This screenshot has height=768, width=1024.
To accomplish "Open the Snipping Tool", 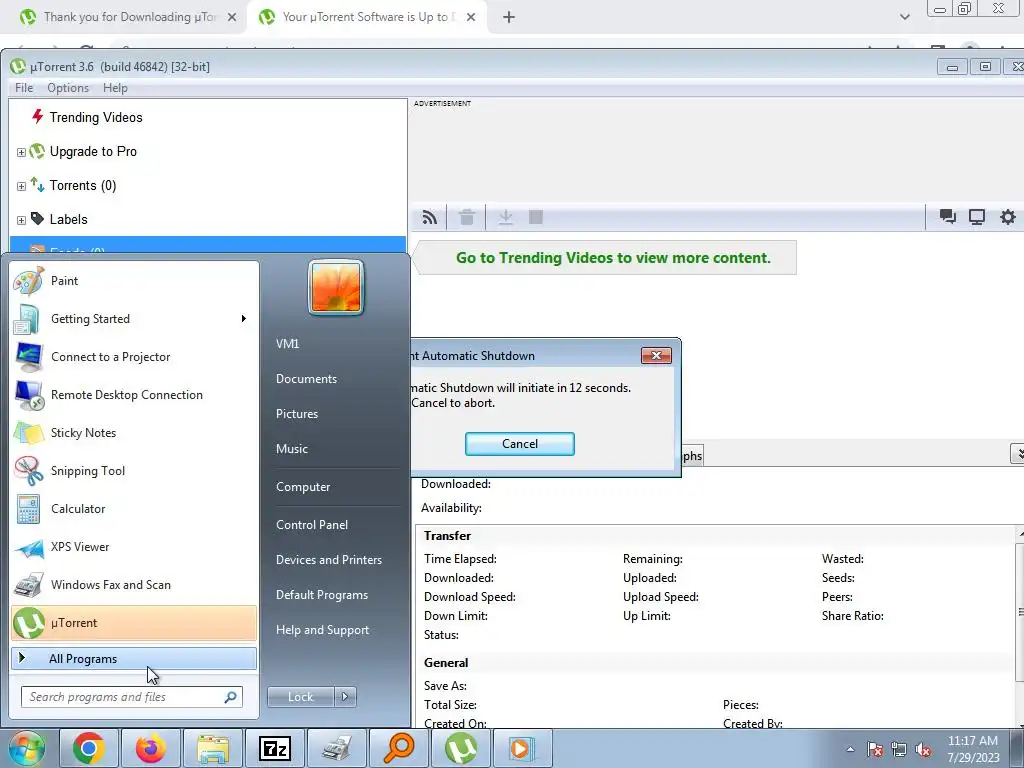I will [134, 471].
